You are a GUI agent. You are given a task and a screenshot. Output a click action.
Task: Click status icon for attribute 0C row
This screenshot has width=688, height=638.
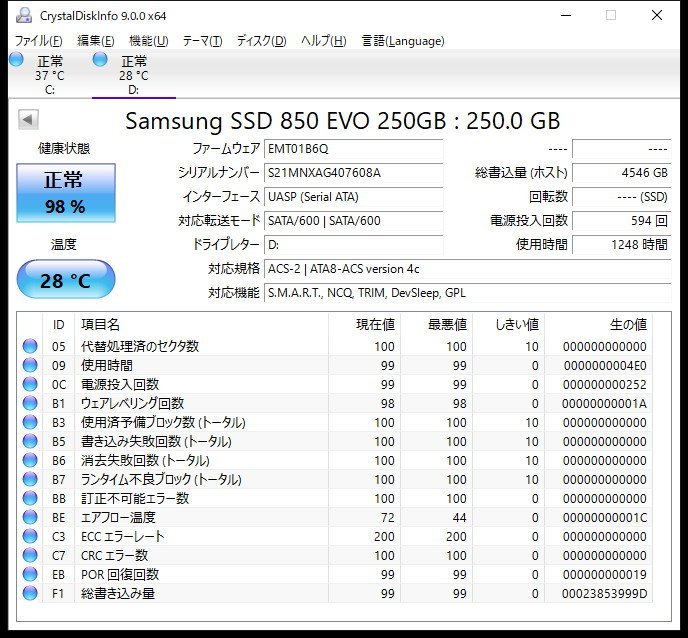30,384
